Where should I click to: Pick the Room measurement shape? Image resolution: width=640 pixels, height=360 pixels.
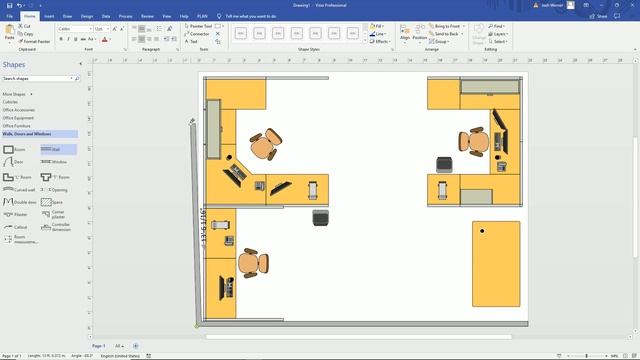pos(20,239)
